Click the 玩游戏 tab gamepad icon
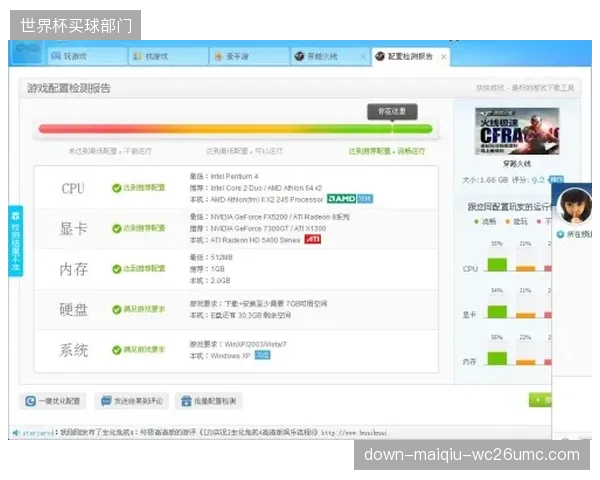The width and height of the screenshot is (600, 480). [56, 56]
